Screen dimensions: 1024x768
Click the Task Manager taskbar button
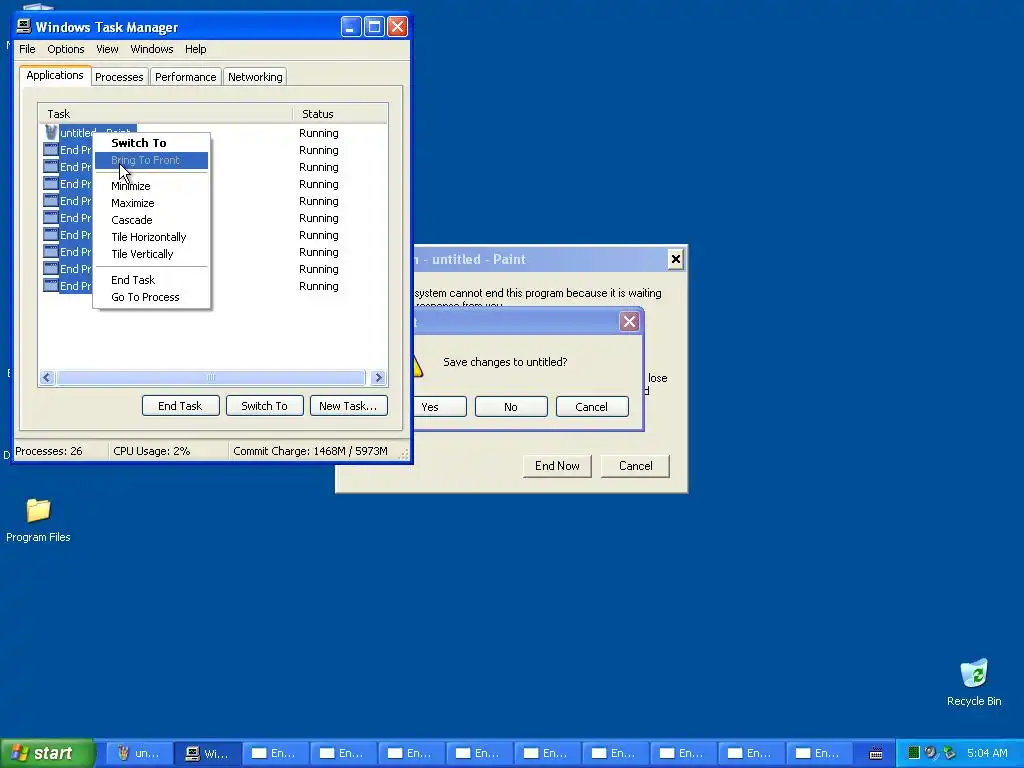tap(208, 753)
